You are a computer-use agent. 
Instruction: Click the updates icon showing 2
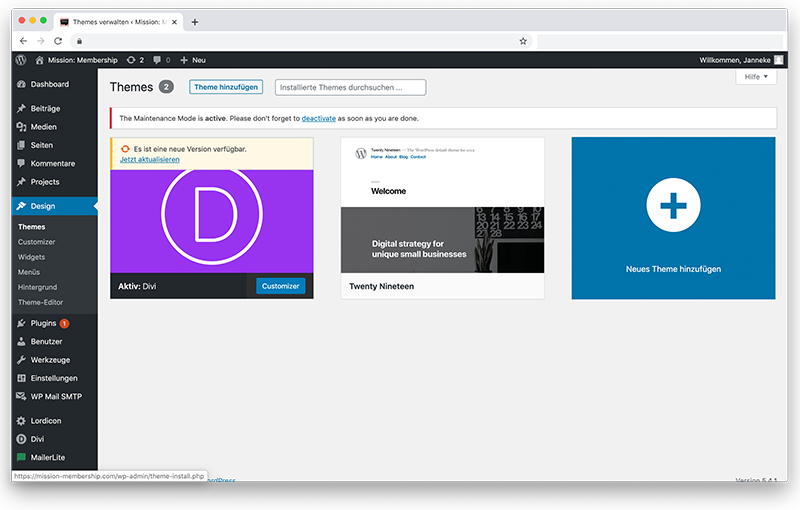[x=131, y=60]
